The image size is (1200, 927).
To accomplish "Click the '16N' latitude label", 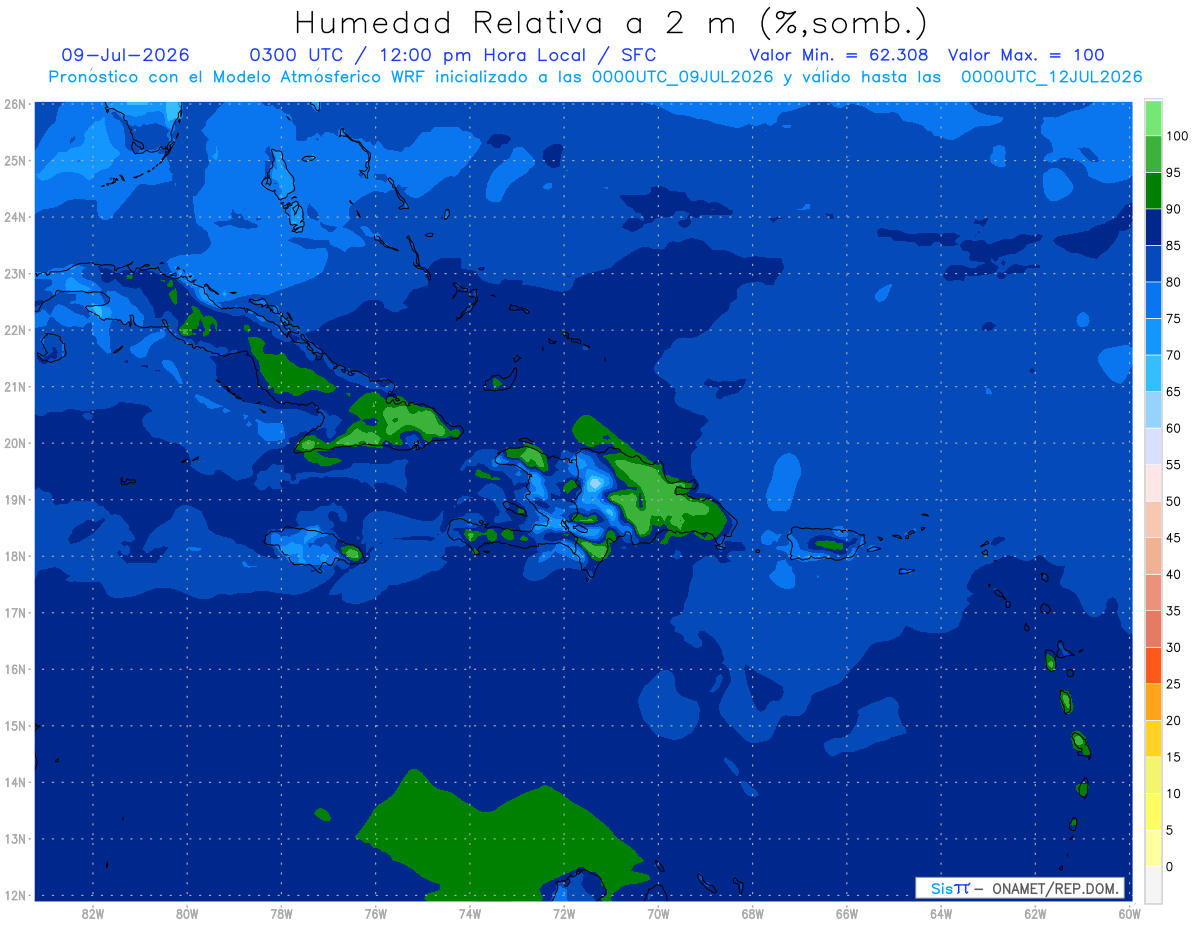I will coord(15,669).
